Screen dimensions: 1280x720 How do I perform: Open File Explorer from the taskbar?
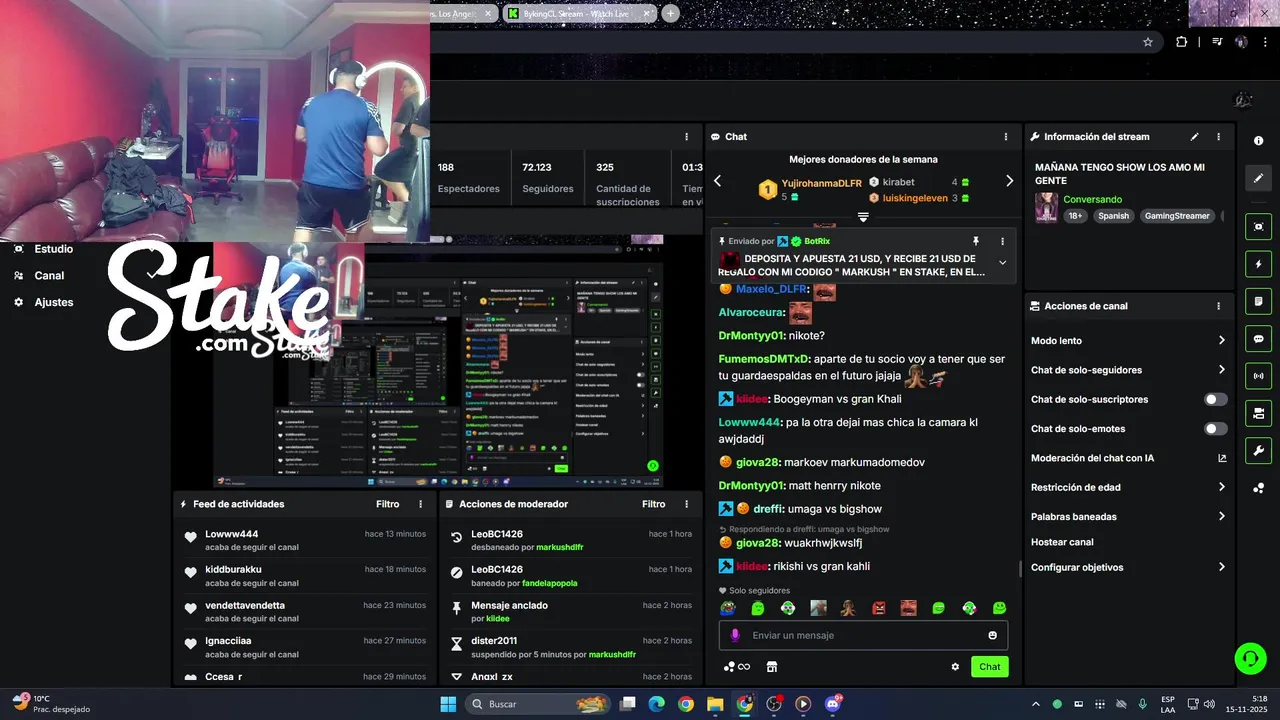tap(715, 704)
